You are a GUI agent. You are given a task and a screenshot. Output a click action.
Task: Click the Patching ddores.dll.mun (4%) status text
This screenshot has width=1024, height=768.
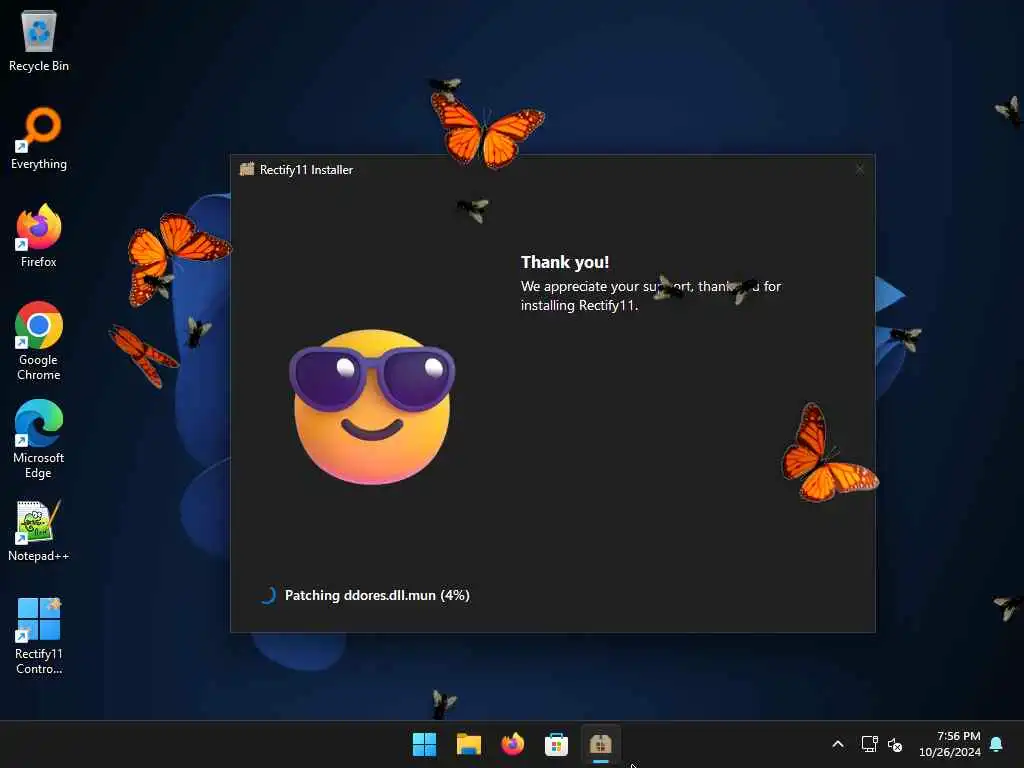[x=377, y=596]
